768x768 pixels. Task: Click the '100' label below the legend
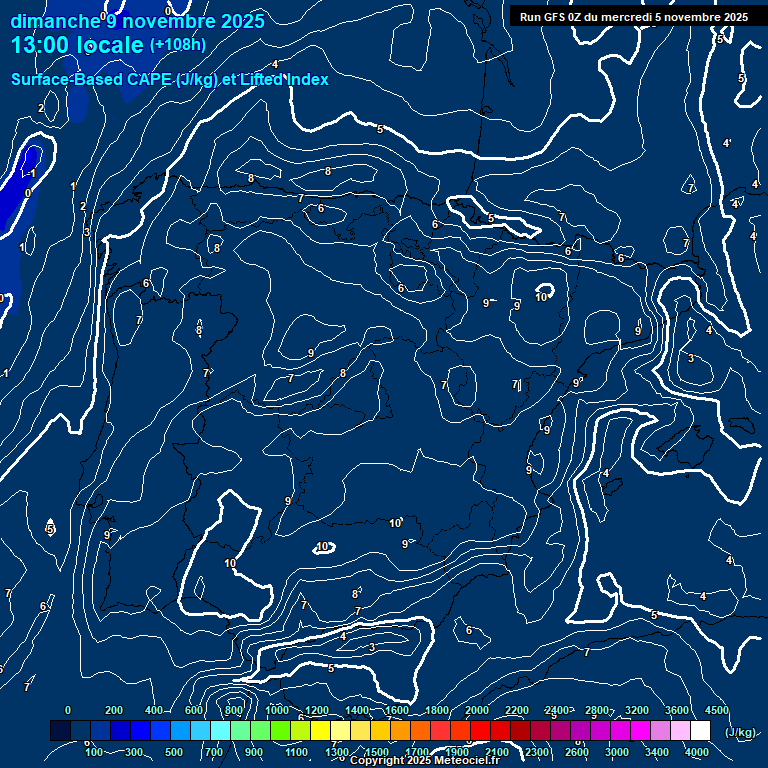coord(94,752)
